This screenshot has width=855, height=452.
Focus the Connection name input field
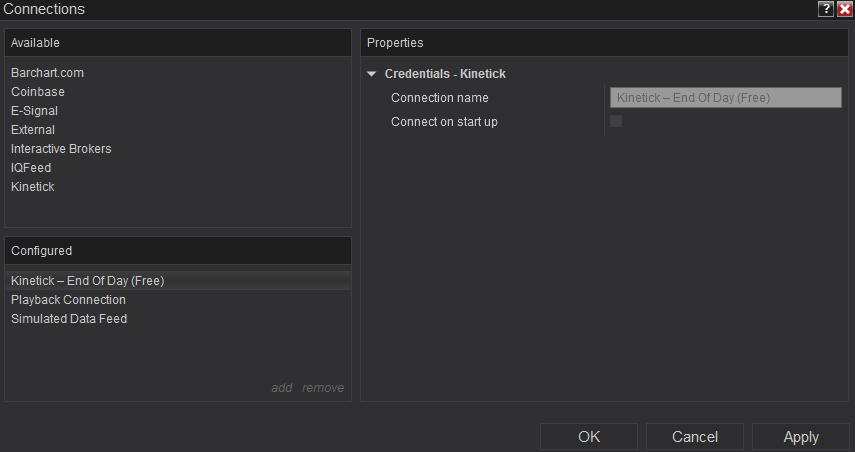(726, 98)
